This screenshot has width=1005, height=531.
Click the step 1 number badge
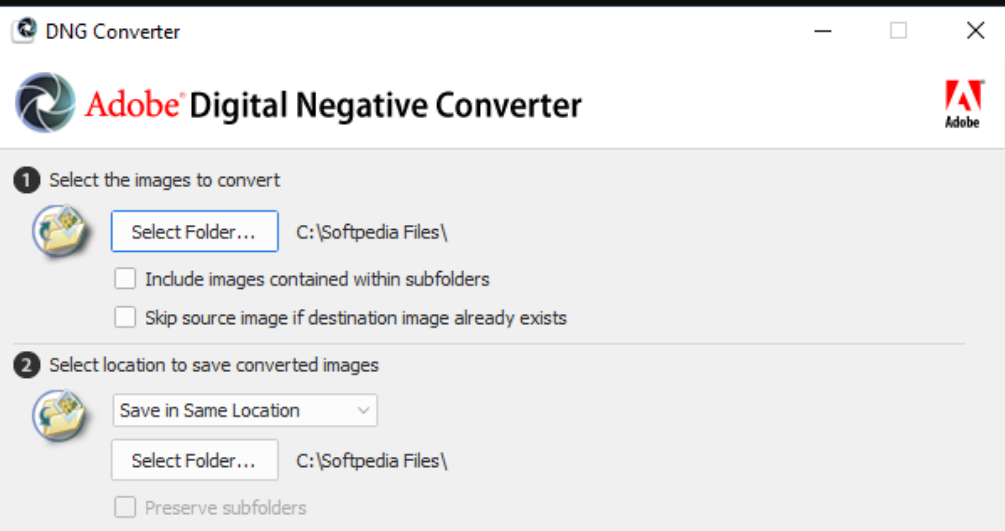point(26,181)
